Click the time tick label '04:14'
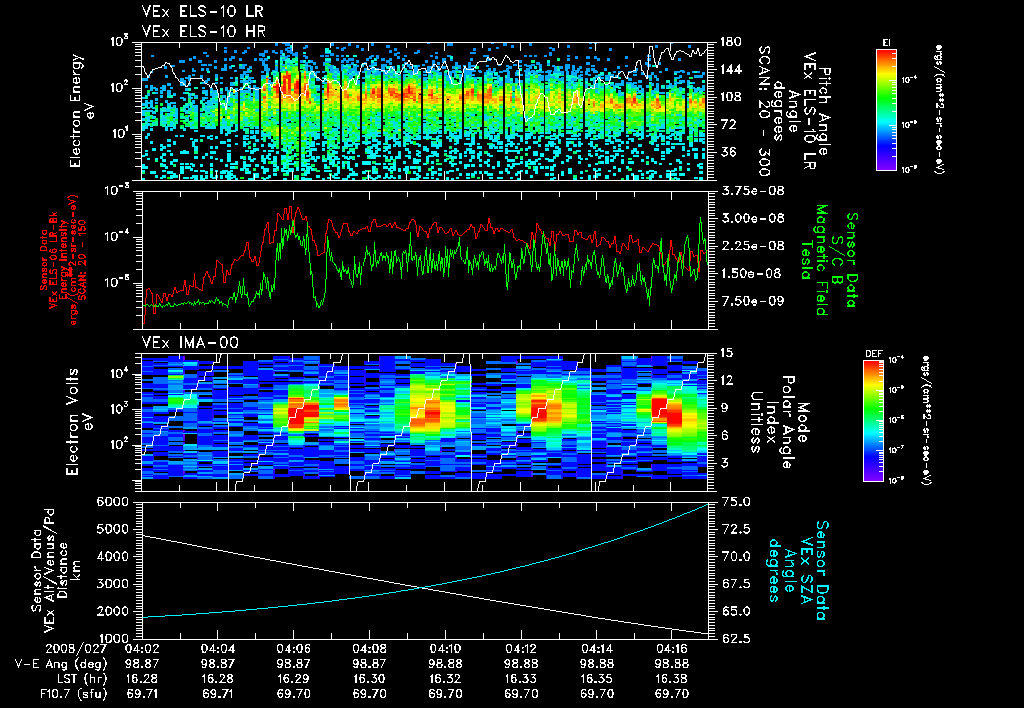This screenshot has width=1024, height=708. pyautogui.click(x=596, y=649)
